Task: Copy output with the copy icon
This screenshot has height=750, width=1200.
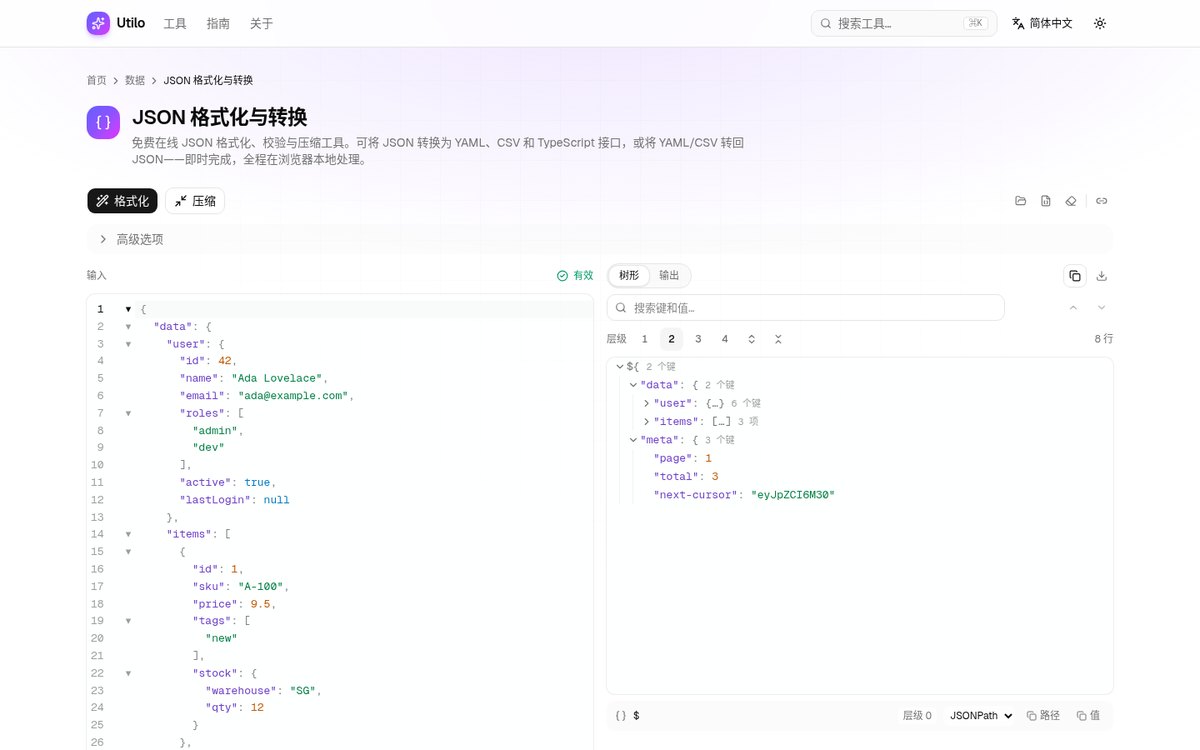Action: (x=1075, y=276)
